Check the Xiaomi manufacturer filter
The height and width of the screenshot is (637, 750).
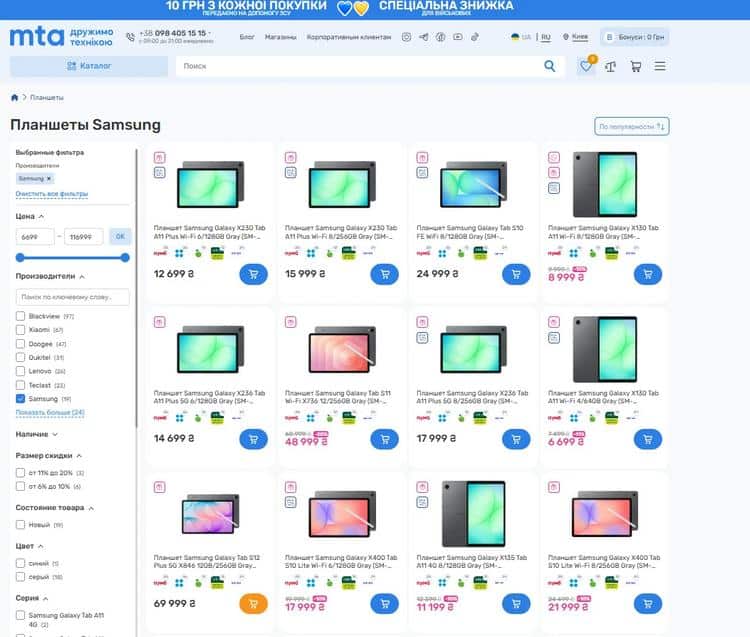pyautogui.click(x=20, y=330)
